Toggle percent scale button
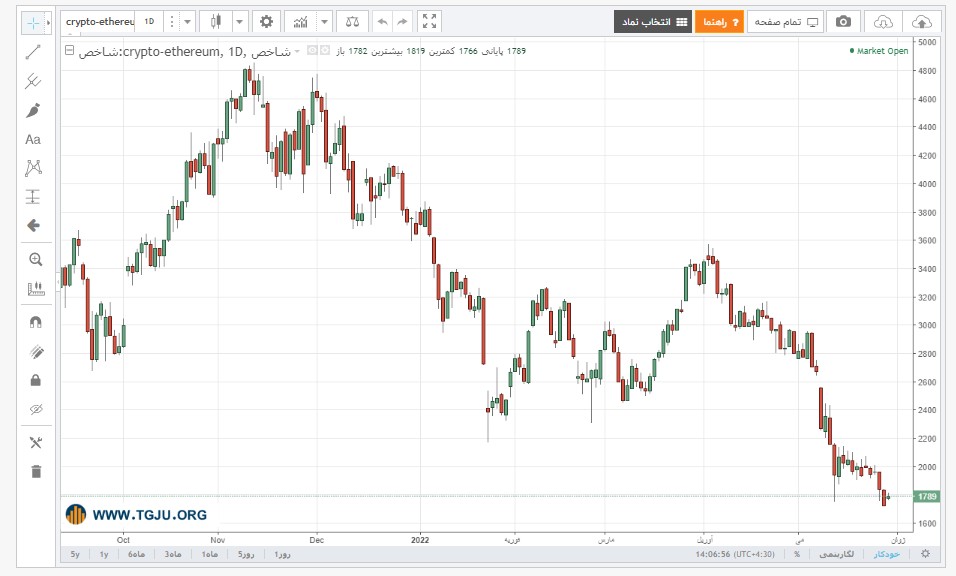Viewport: 956px width, 576px height. 797,554
